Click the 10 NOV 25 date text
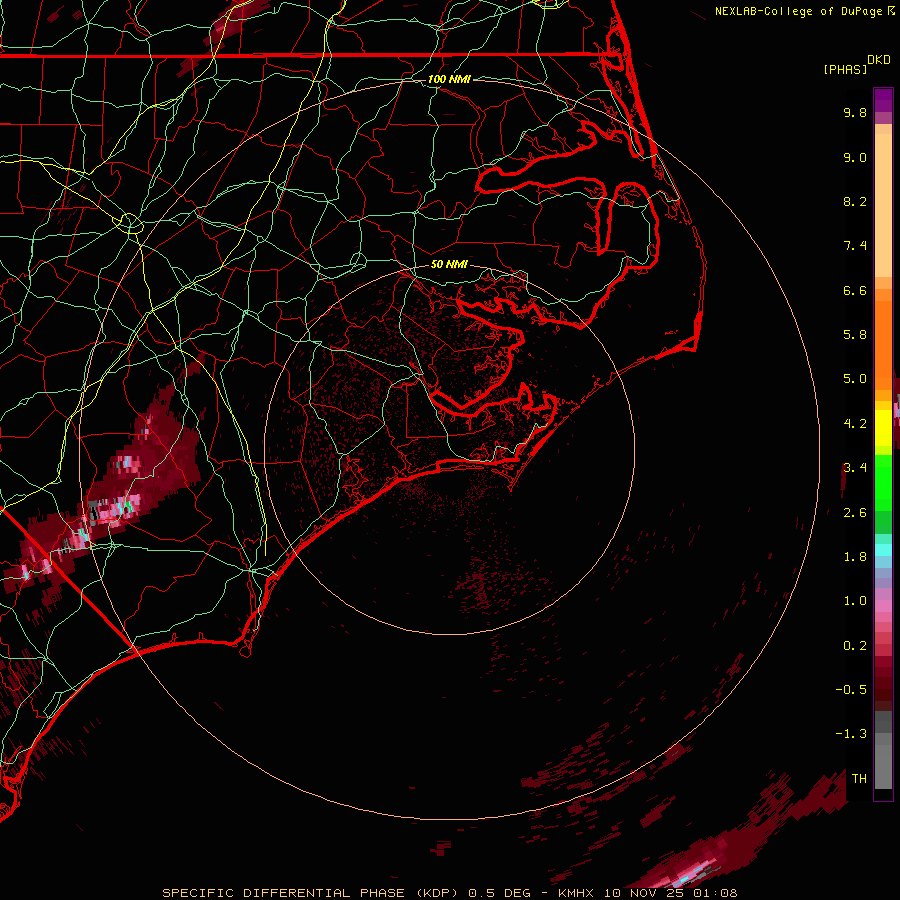Screen dimensions: 900x900 [x=644, y=893]
